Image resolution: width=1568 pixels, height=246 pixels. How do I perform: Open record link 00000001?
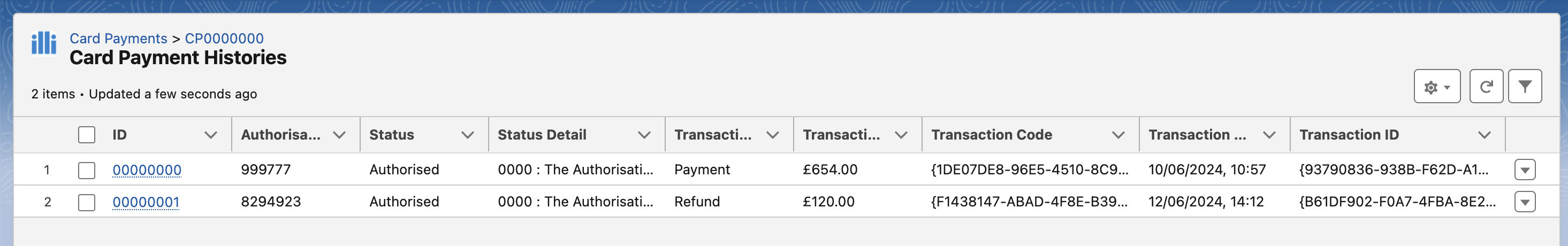(146, 202)
